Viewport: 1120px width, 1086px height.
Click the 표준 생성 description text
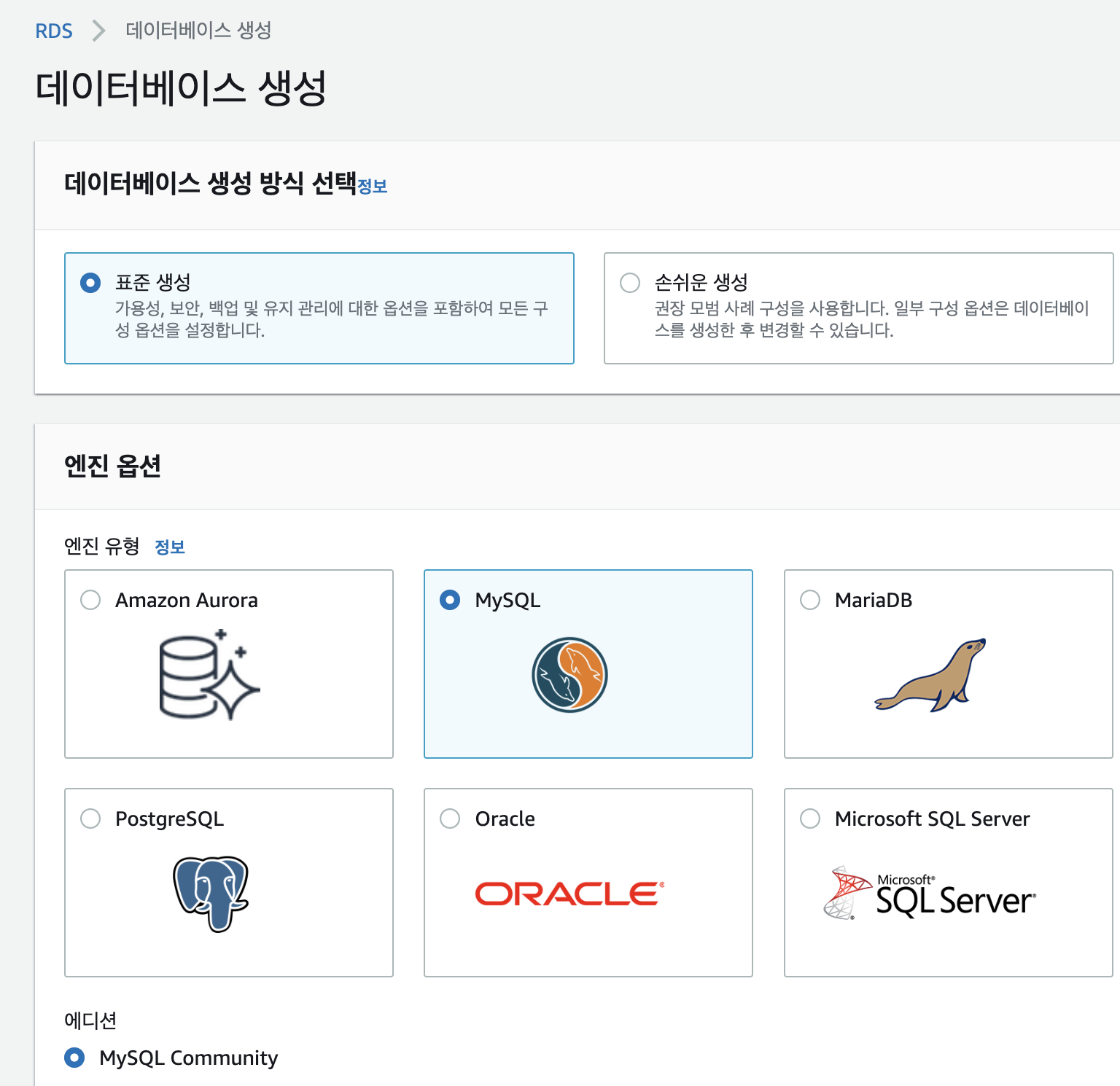[332, 319]
